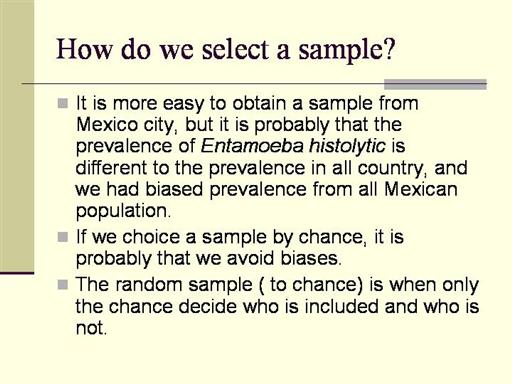Click the italic text 'Entamoeba histolytic'
512x384 pixels.
[x=293, y=146]
